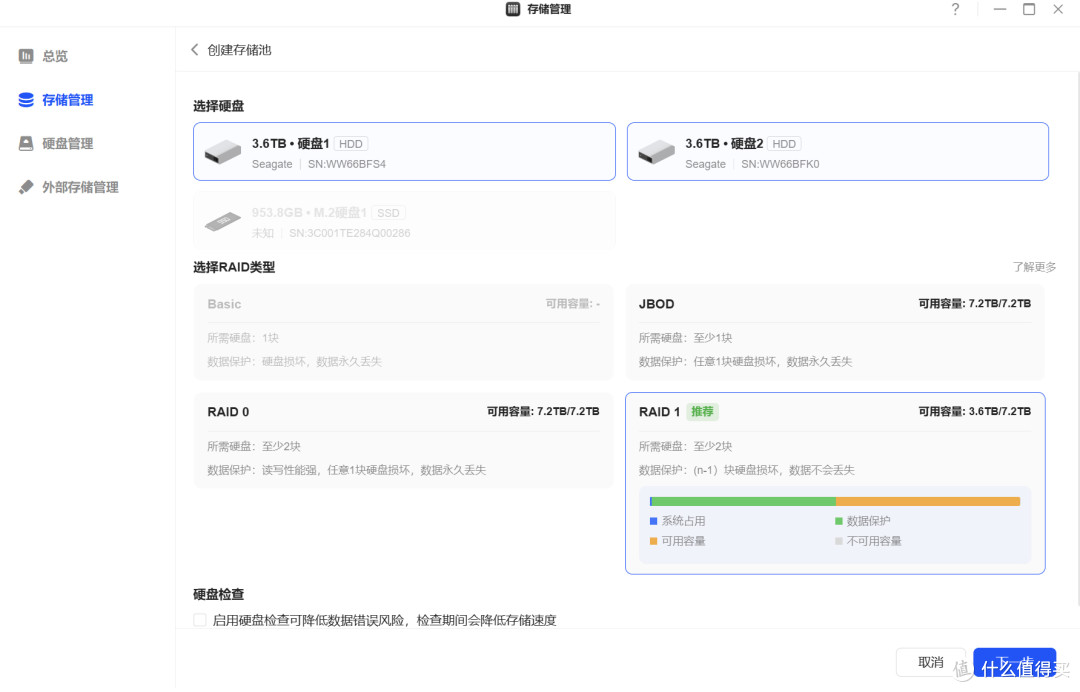Click the SSD tag on M.2硬盘1
The height and width of the screenshot is (692, 1080).
click(388, 213)
